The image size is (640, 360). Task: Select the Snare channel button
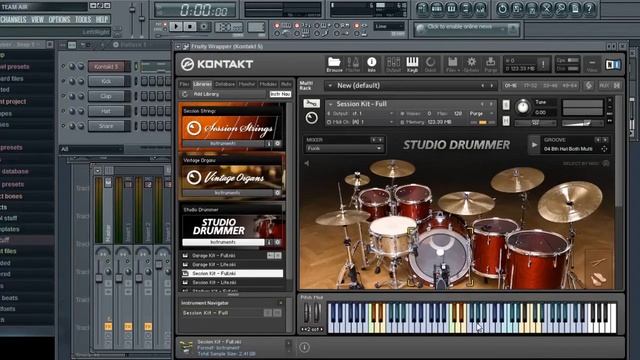106,126
